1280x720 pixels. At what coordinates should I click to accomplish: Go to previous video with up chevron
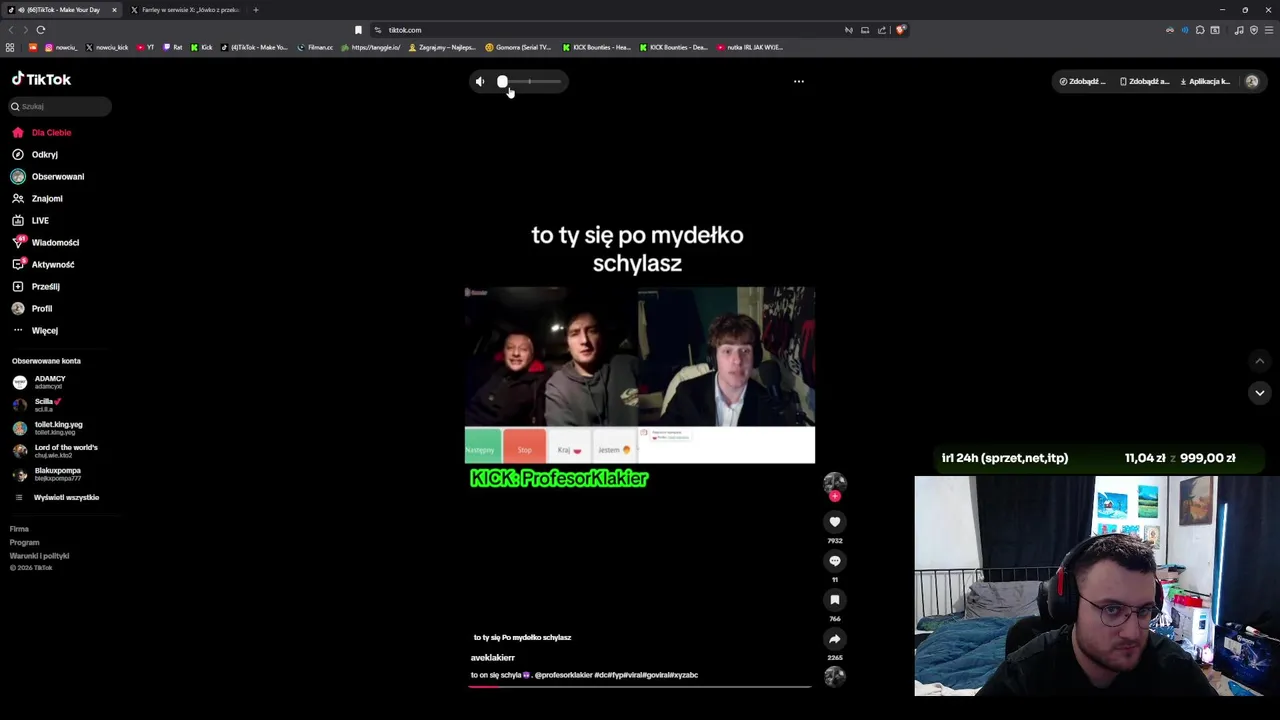pyautogui.click(x=1260, y=361)
